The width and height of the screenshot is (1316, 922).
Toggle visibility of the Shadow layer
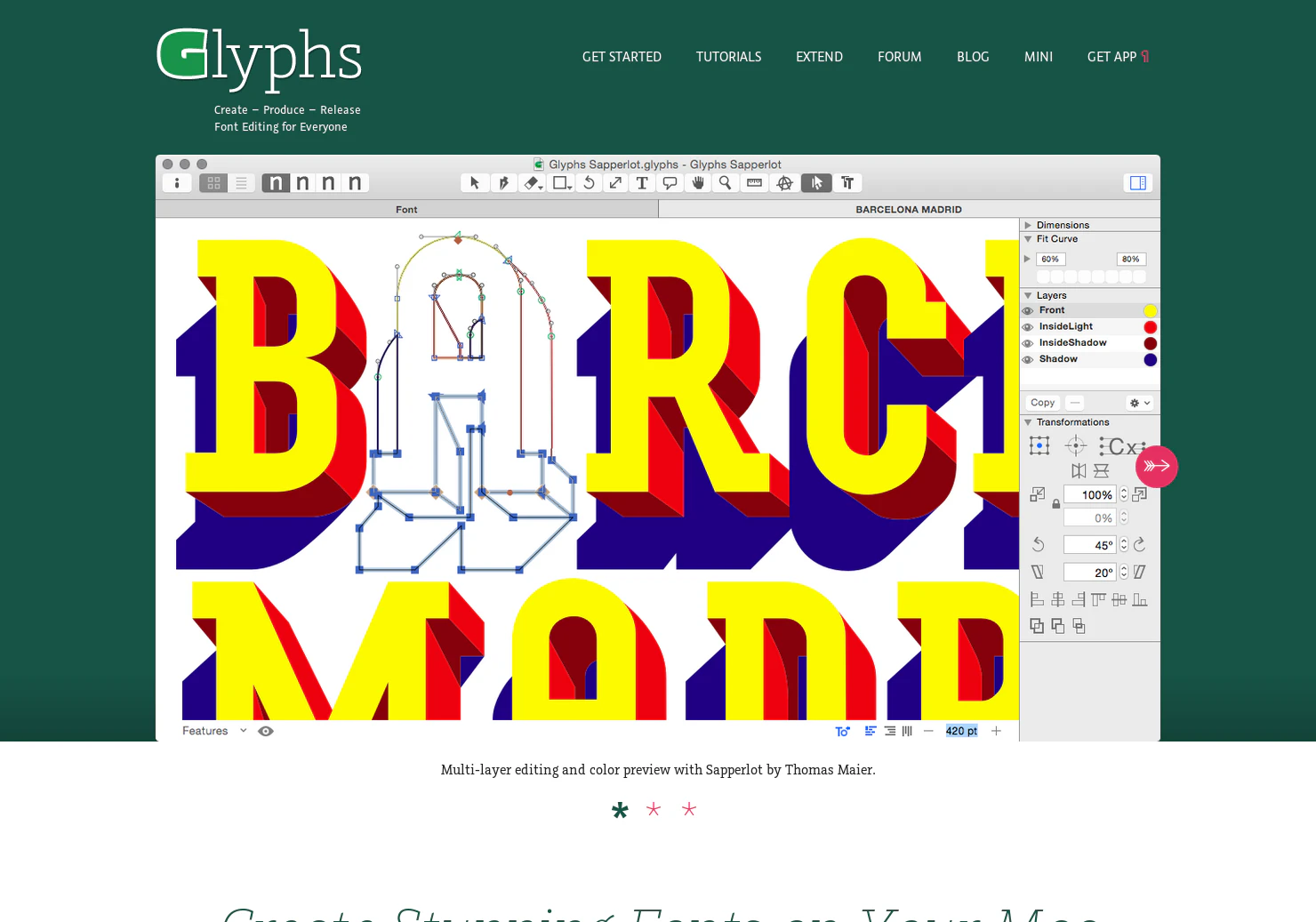point(1028,359)
